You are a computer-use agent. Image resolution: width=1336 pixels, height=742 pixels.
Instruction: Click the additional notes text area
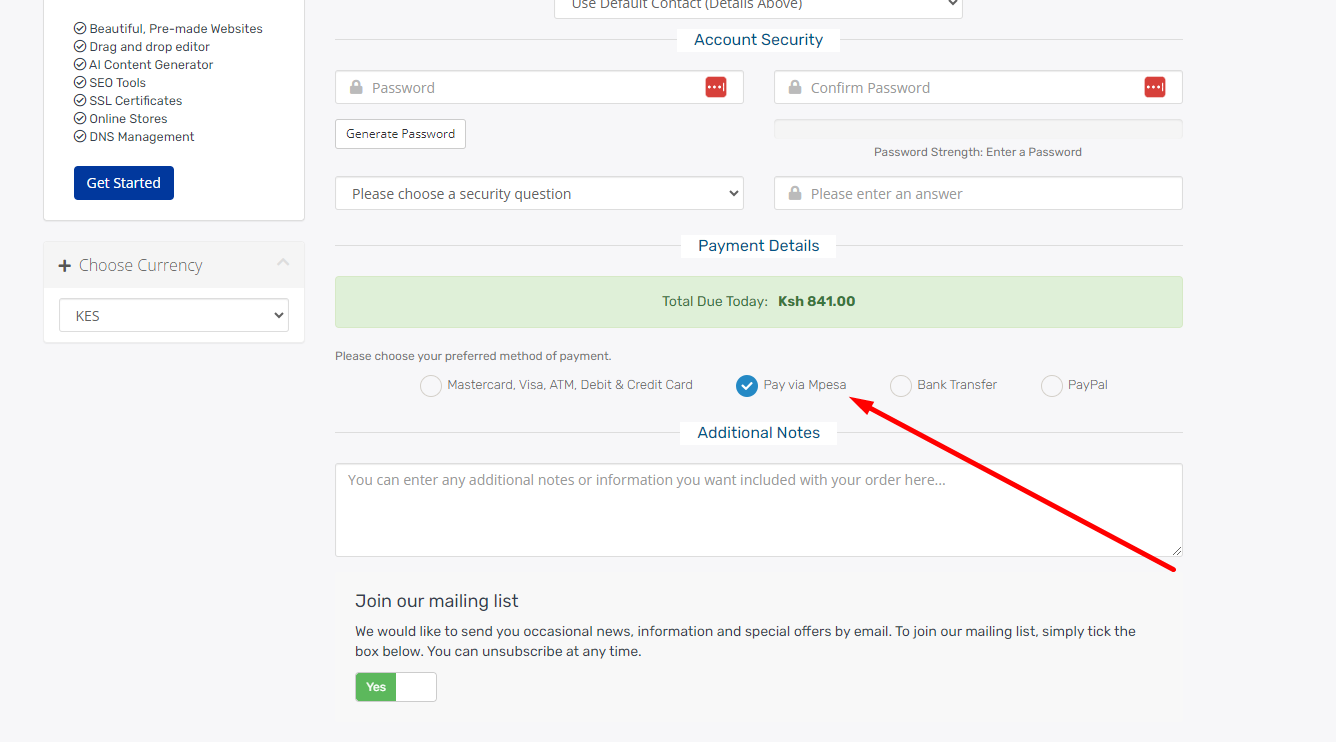[758, 510]
